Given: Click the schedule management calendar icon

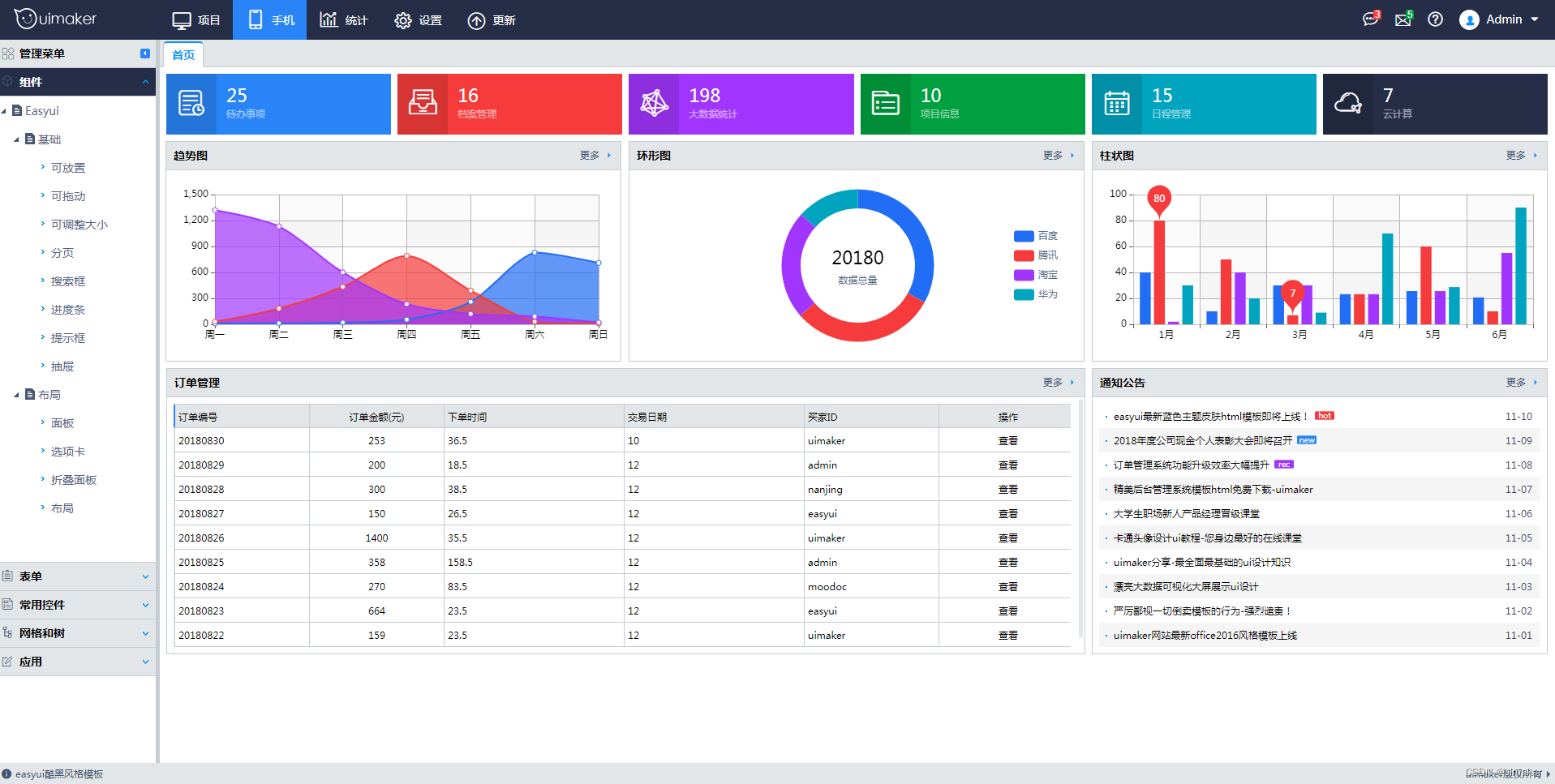Looking at the screenshot, I should (x=1116, y=104).
